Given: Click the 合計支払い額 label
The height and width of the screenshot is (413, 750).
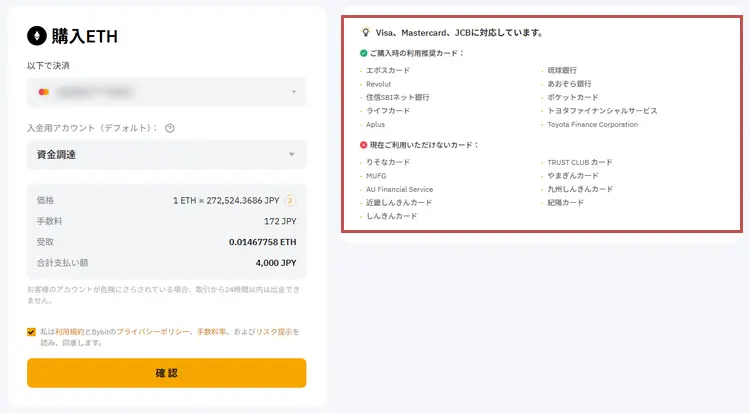Looking at the screenshot, I should click(63, 263).
